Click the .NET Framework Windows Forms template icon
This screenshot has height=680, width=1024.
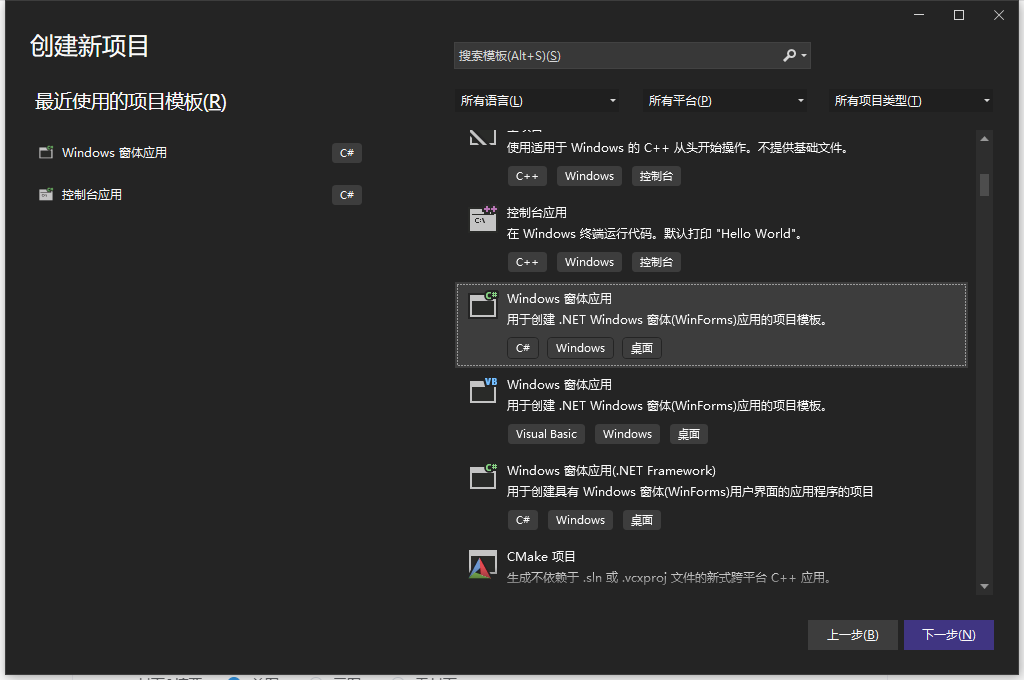click(483, 477)
